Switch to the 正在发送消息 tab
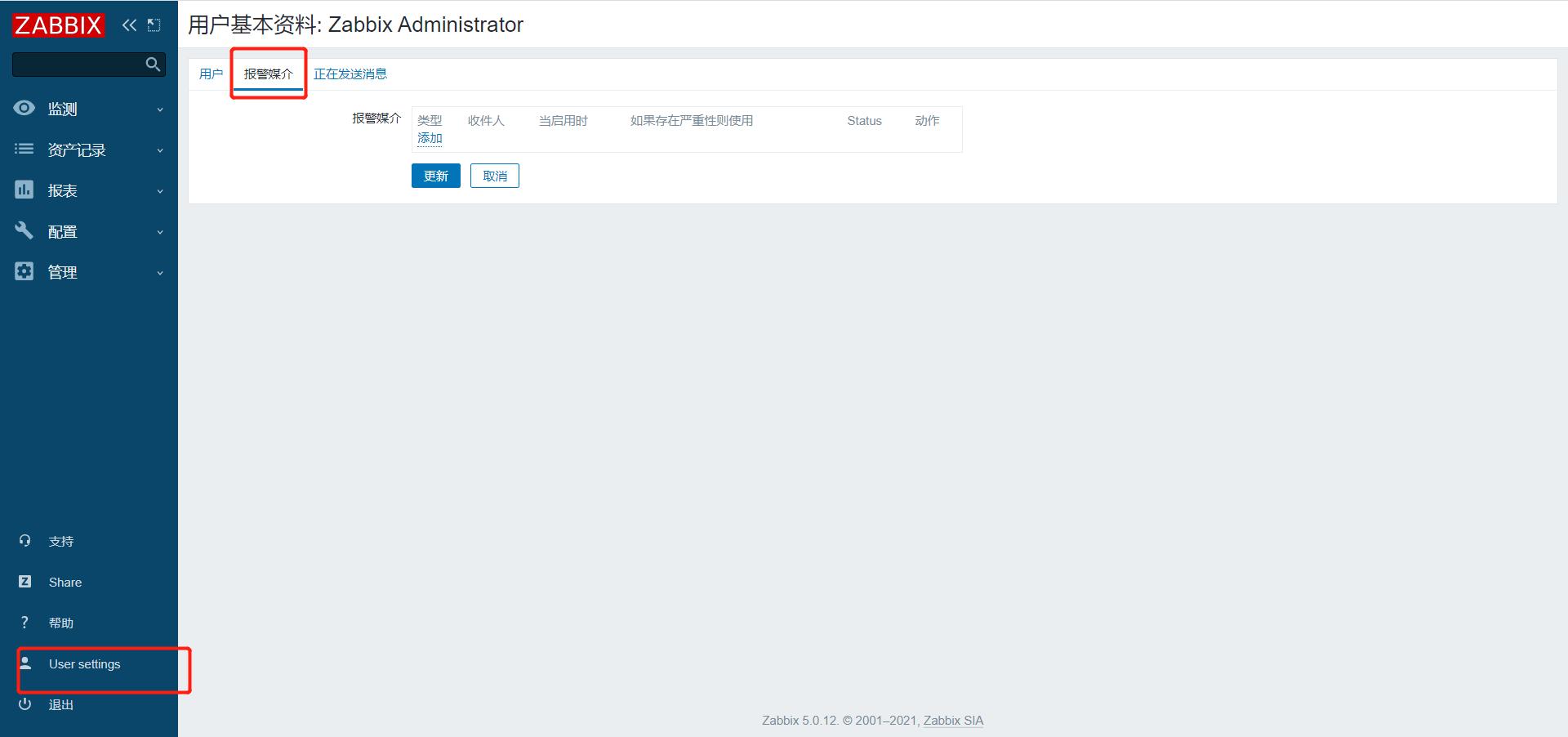Viewport: 1568px width, 737px height. pos(350,74)
